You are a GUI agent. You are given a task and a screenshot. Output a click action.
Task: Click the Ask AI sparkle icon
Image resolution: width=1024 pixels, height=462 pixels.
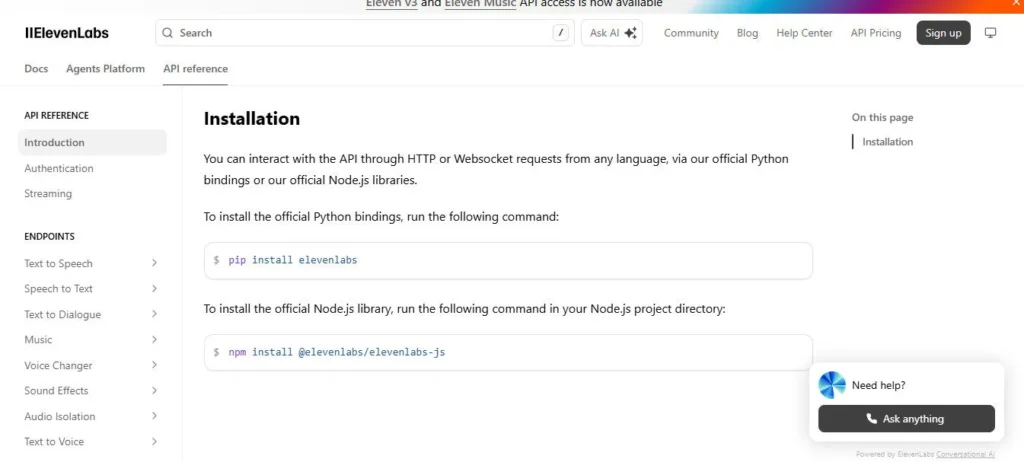pyautogui.click(x=630, y=33)
